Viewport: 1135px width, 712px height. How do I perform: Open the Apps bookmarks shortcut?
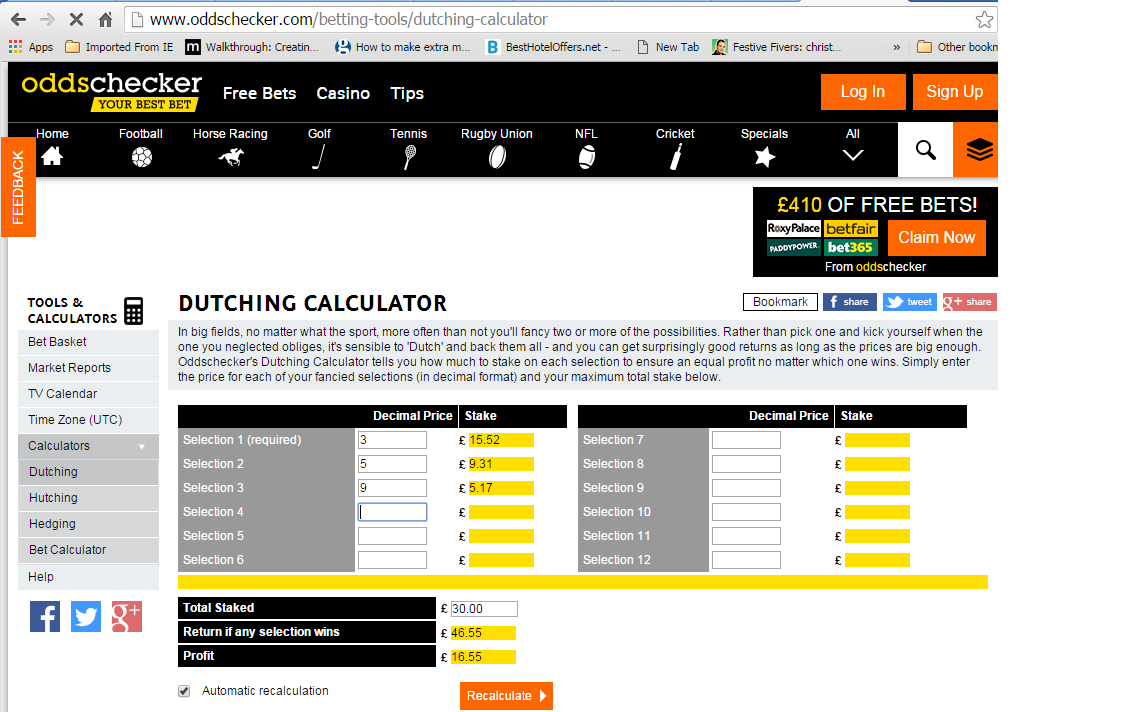click(31, 47)
